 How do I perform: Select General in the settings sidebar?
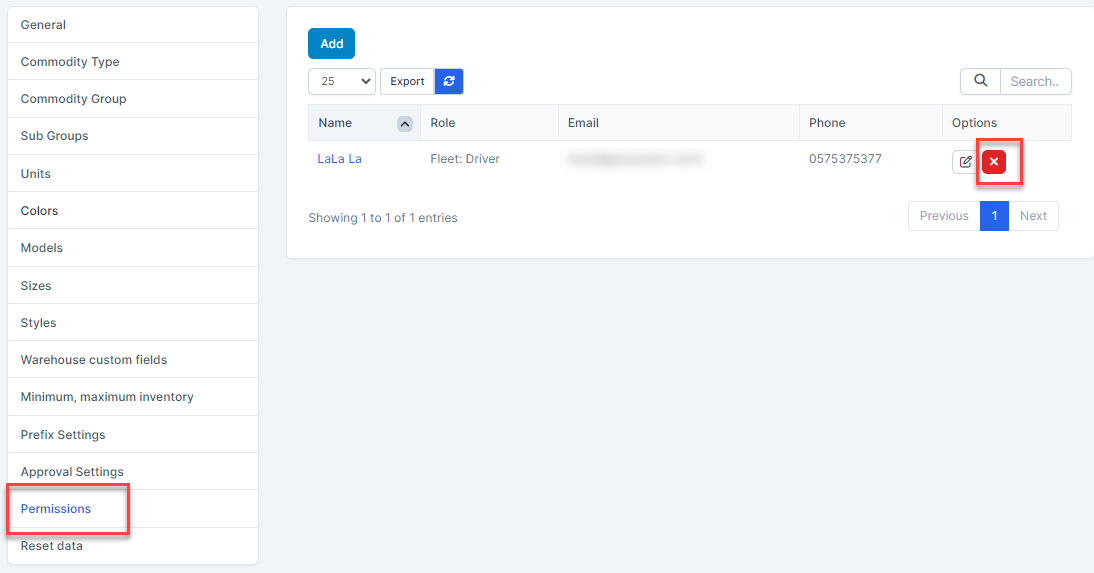click(43, 25)
